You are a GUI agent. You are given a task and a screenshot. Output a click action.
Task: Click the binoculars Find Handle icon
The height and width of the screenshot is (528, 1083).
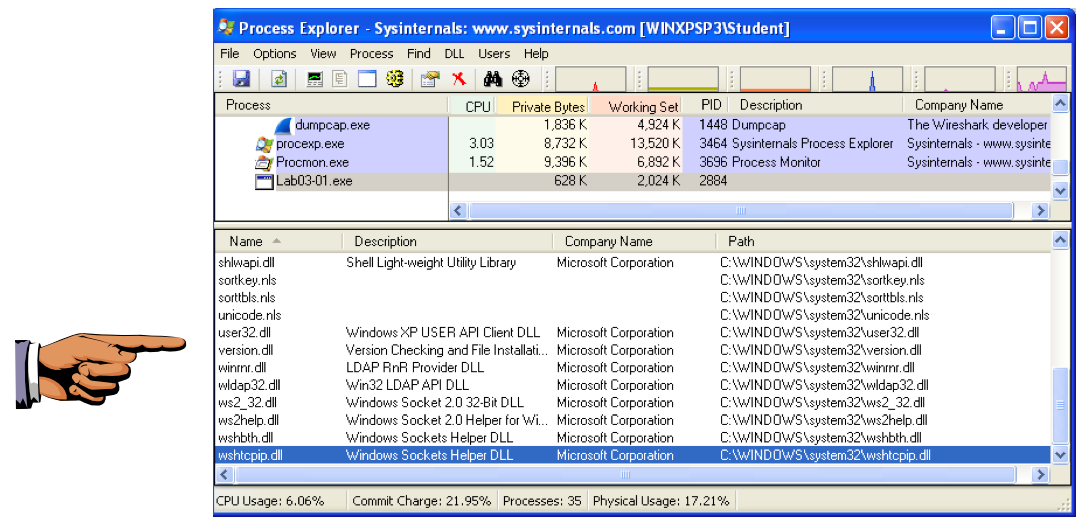click(x=492, y=79)
